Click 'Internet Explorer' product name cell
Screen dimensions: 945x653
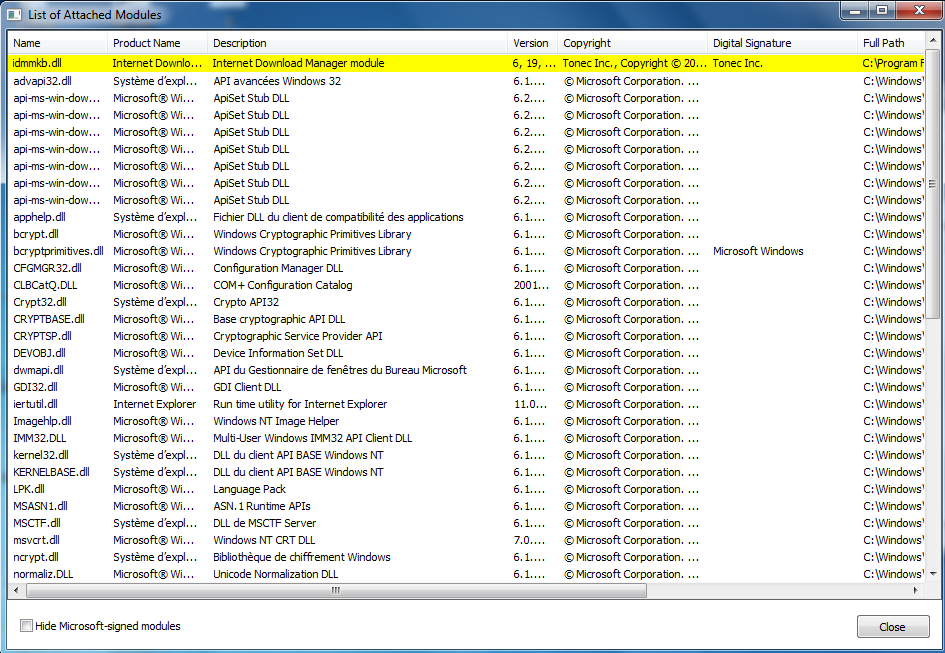tap(155, 404)
